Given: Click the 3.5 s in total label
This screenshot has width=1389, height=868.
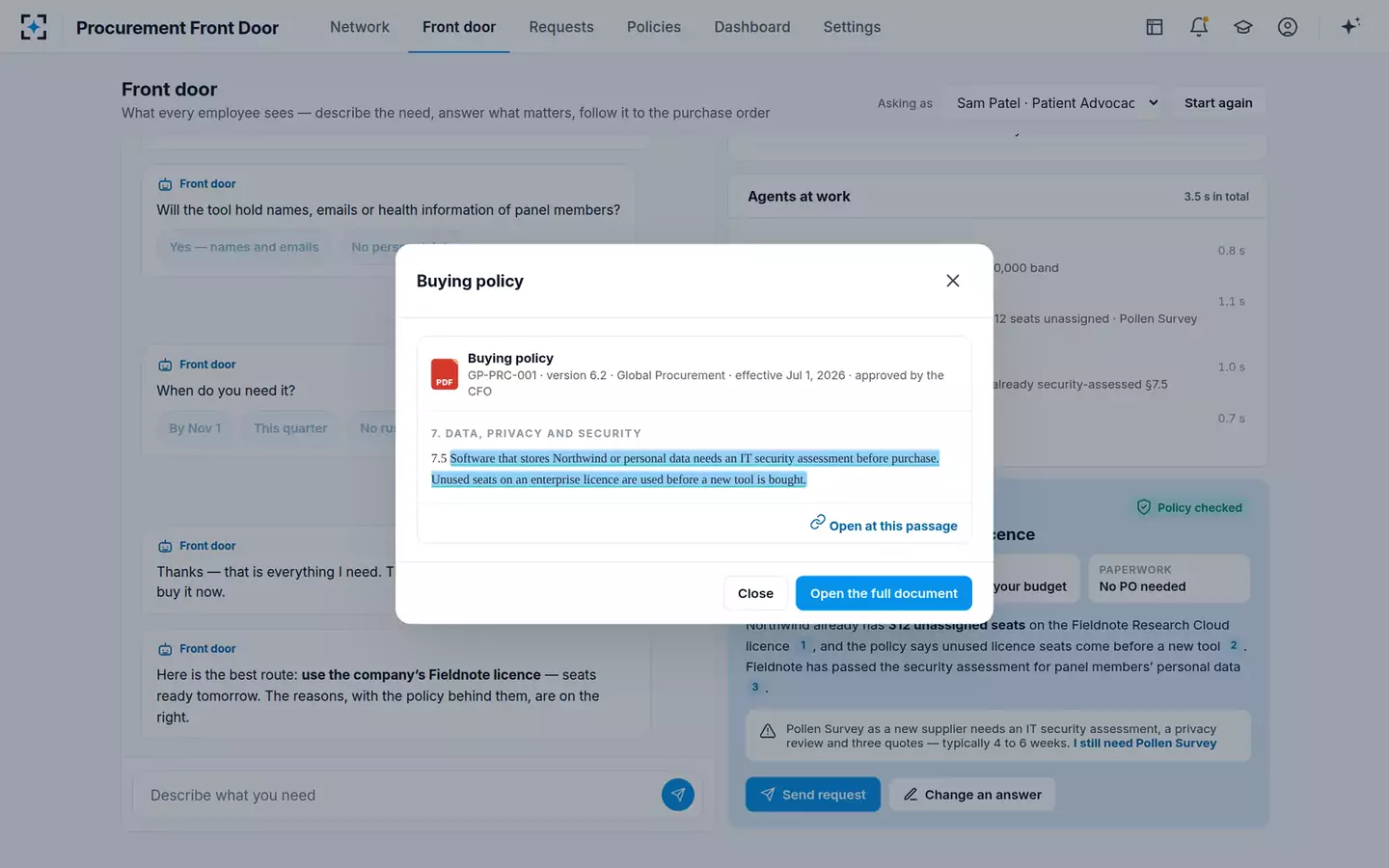Looking at the screenshot, I should 1216,197.
